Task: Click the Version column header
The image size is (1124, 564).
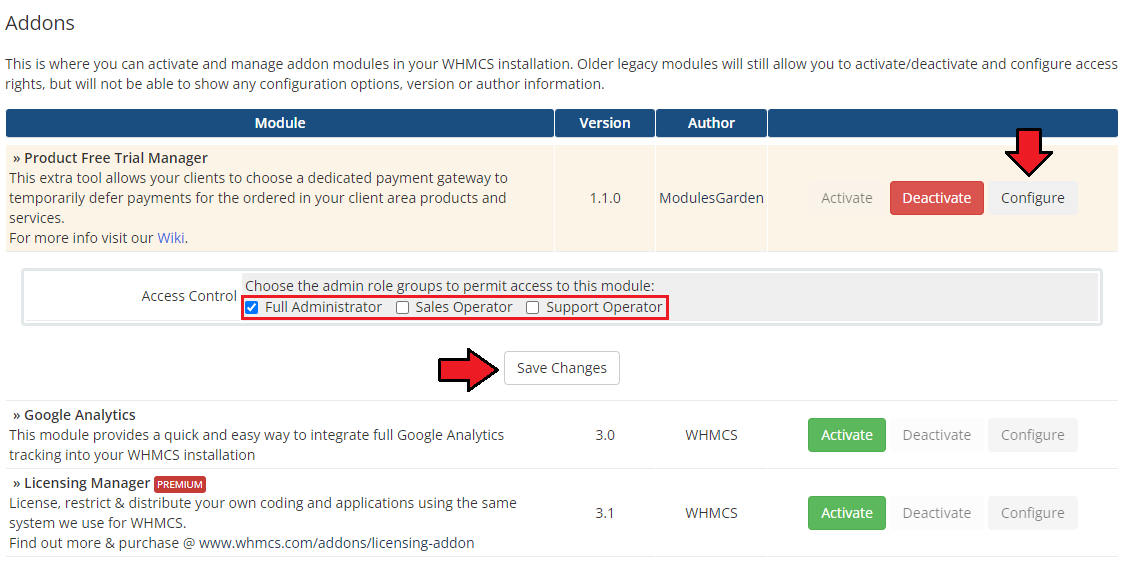Action: 604,123
